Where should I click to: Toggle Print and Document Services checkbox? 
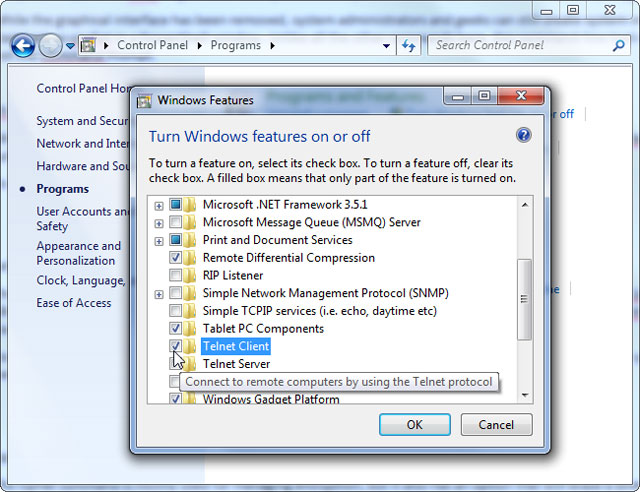(176, 239)
